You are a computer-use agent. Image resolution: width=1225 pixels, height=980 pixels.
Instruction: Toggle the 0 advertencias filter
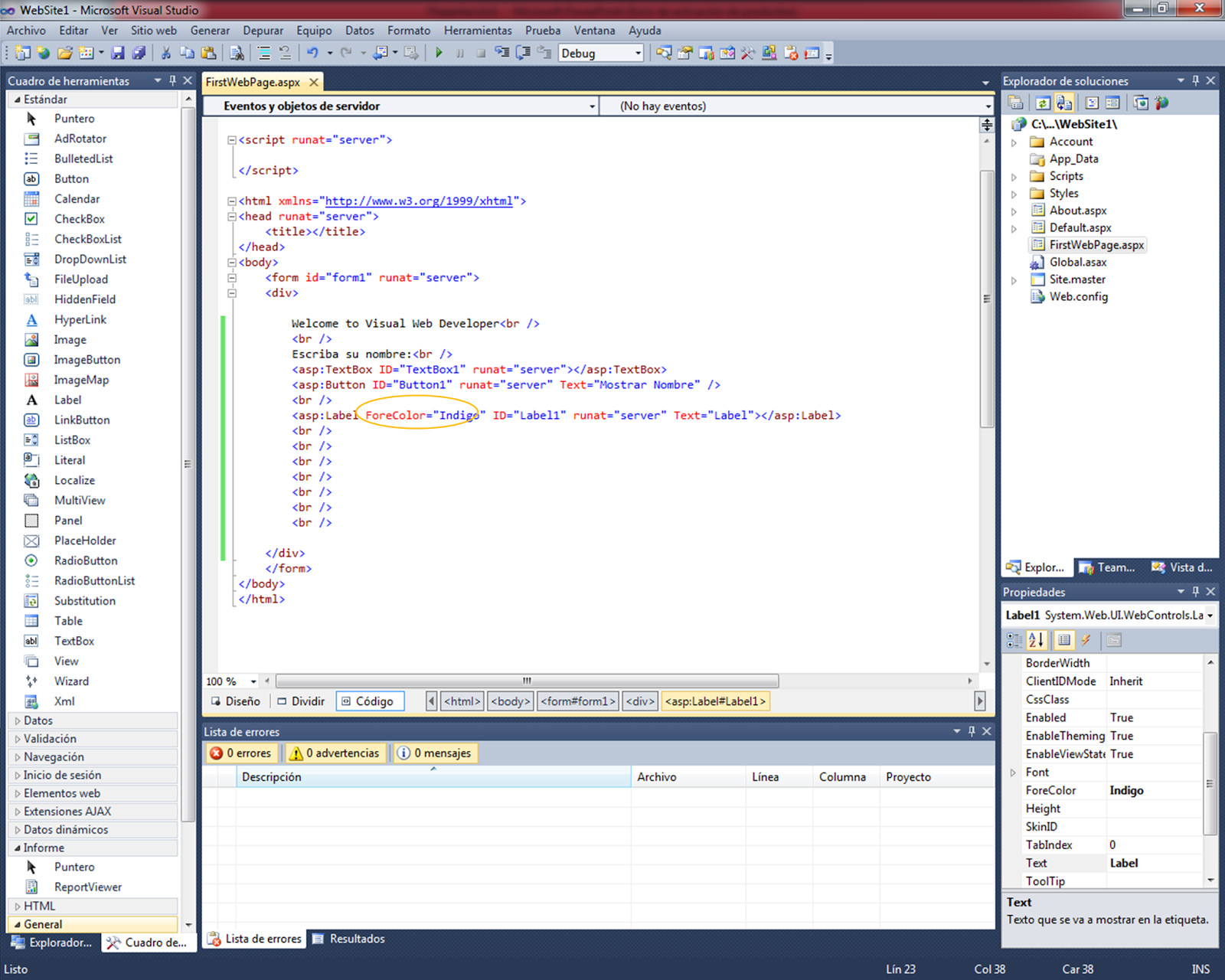coord(335,753)
